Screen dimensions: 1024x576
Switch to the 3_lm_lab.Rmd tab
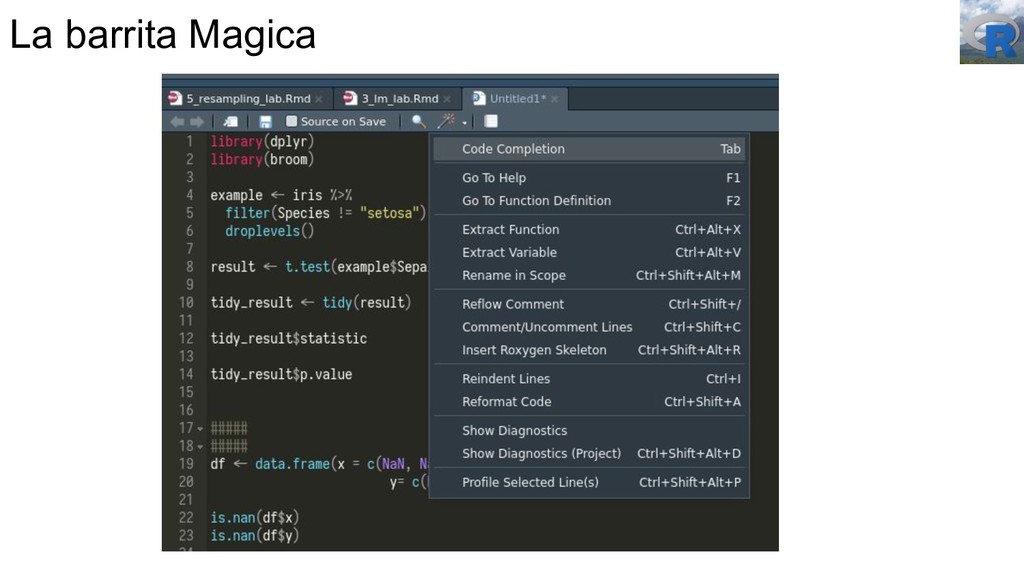click(x=400, y=99)
